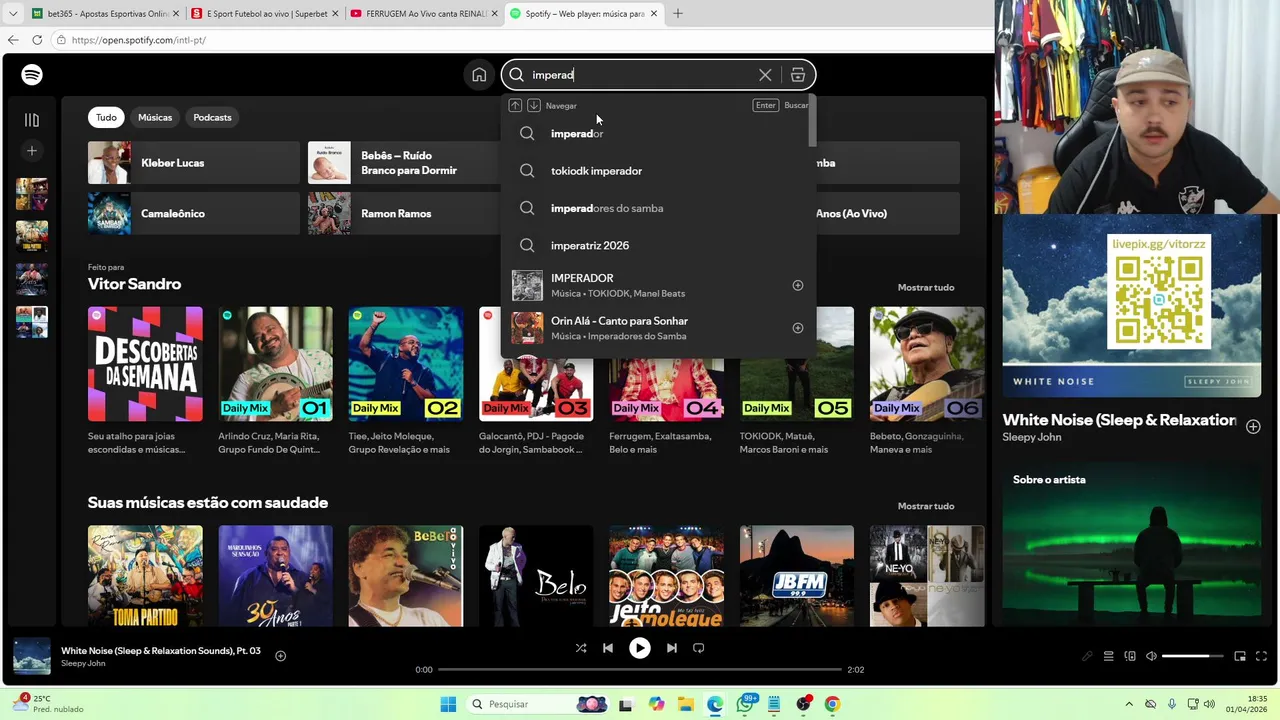The height and width of the screenshot is (720, 1280).
Task: Open Connect to a device icon
Action: click(1130, 656)
